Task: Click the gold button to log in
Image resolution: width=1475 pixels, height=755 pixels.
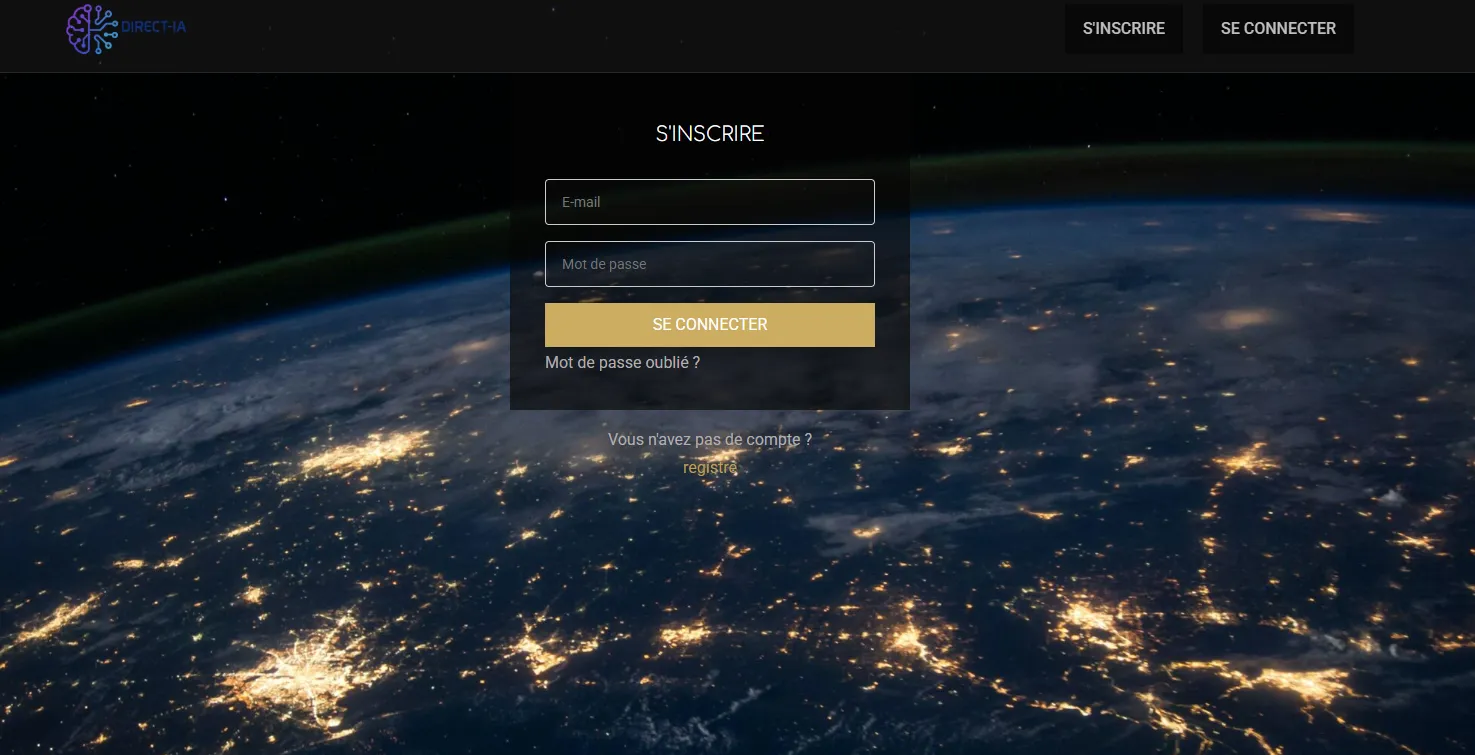Action: point(709,324)
